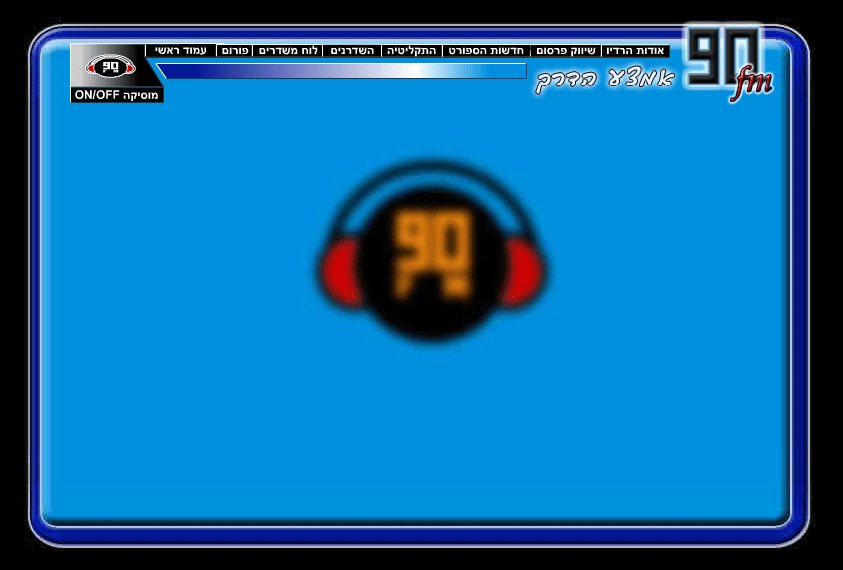Click the small 90 headphones icon
The image size is (843, 570).
111,67
